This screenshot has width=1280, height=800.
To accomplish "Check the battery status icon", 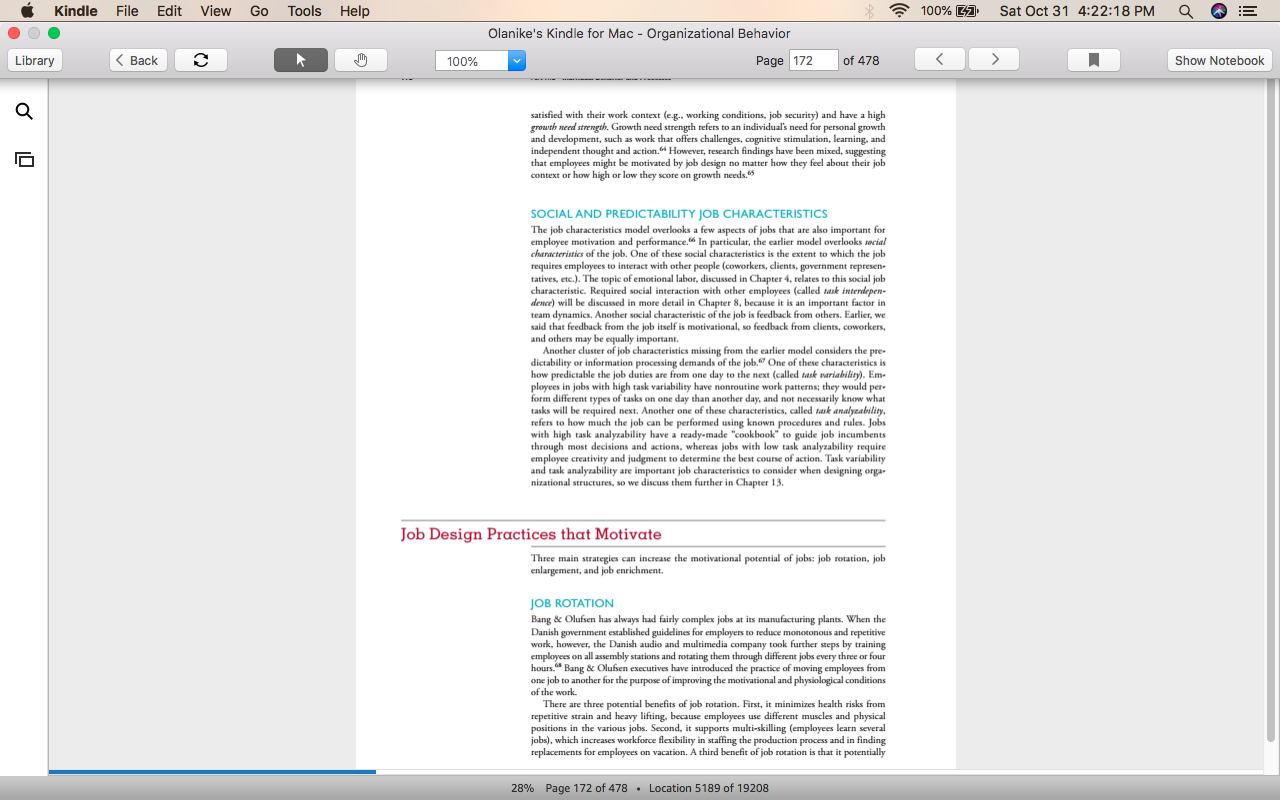I will (967, 11).
